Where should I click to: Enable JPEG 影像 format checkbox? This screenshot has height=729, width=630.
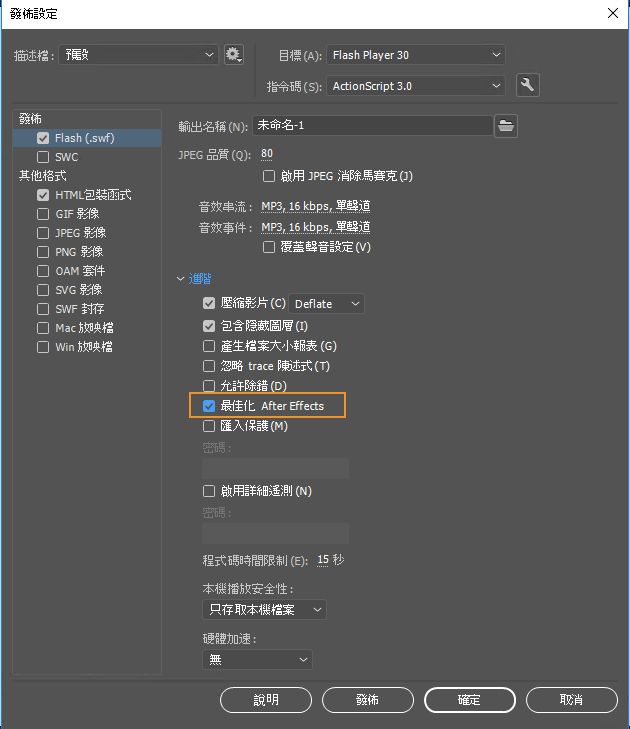43,232
